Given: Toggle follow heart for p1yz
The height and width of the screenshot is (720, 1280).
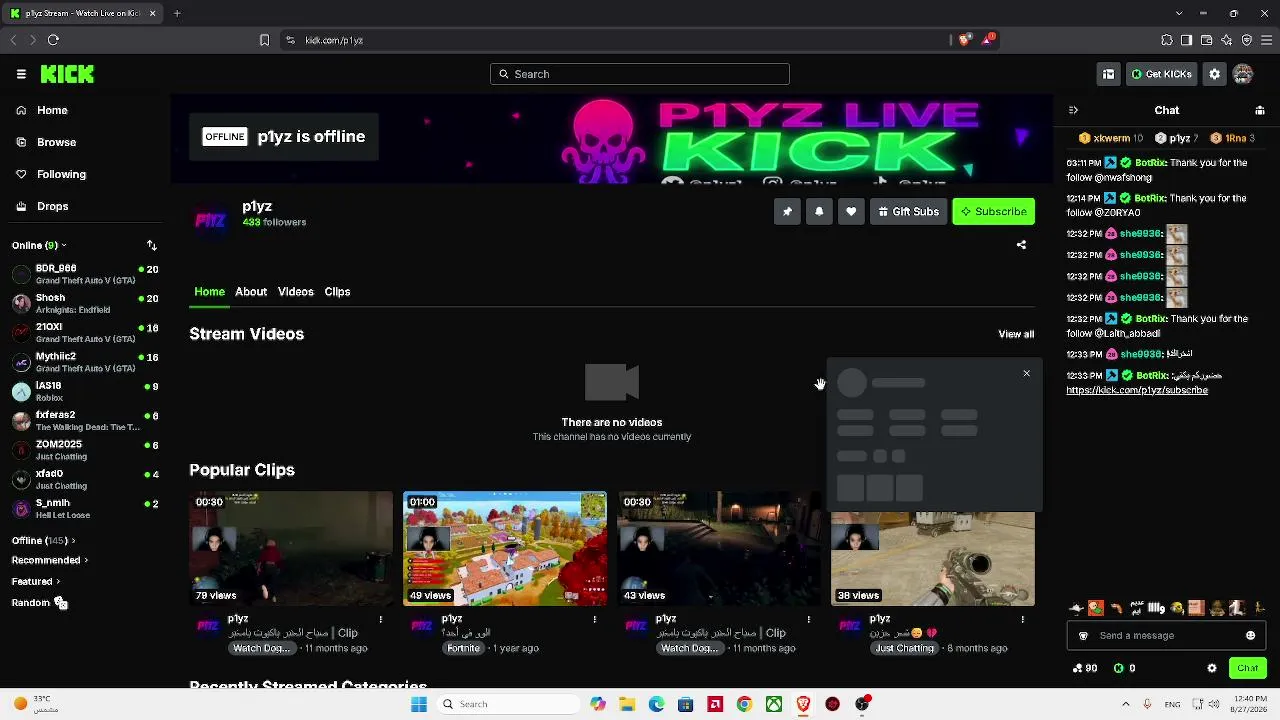Looking at the screenshot, I should point(851,211).
